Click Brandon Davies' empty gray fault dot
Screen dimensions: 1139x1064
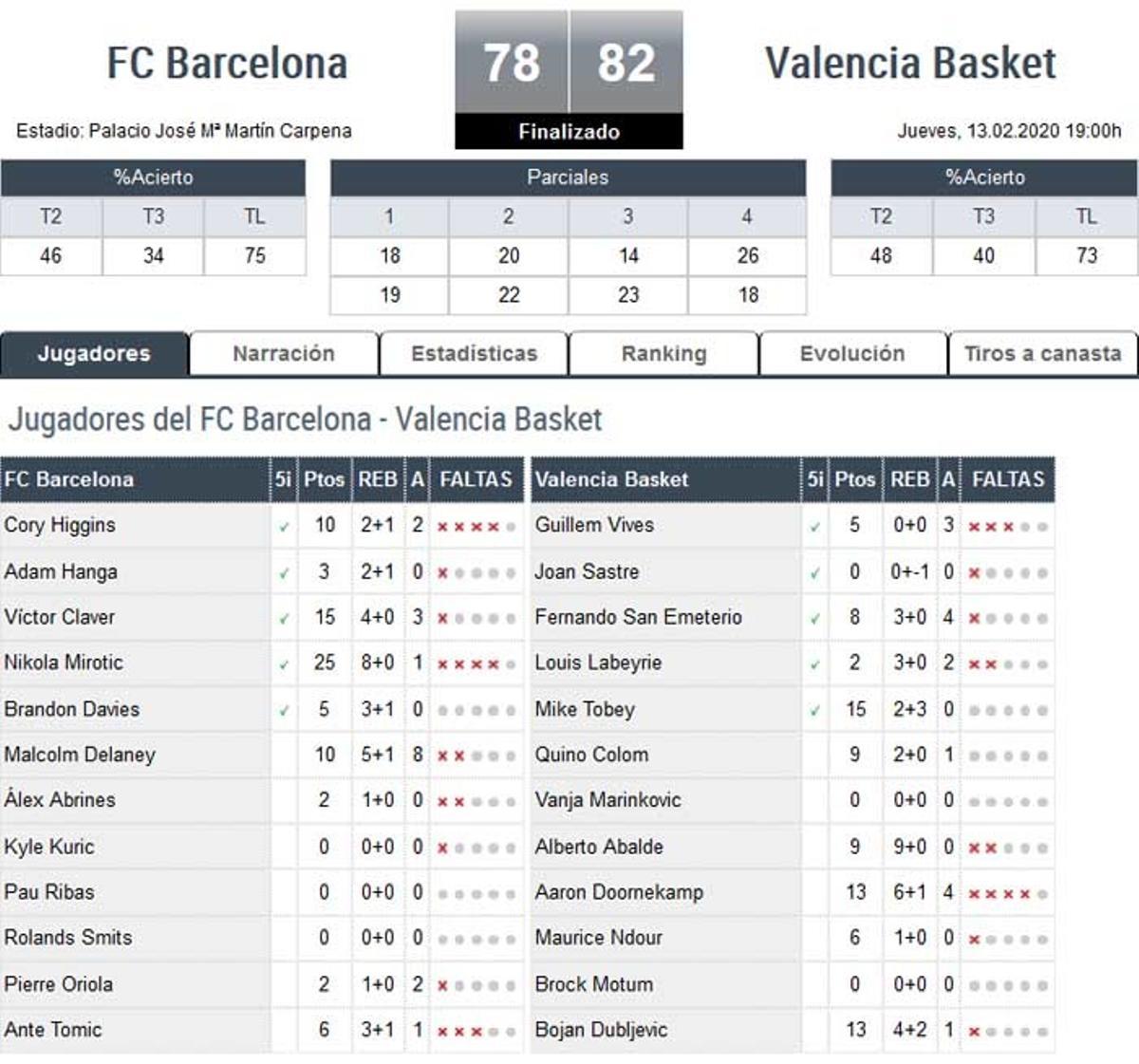click(443, 709)
